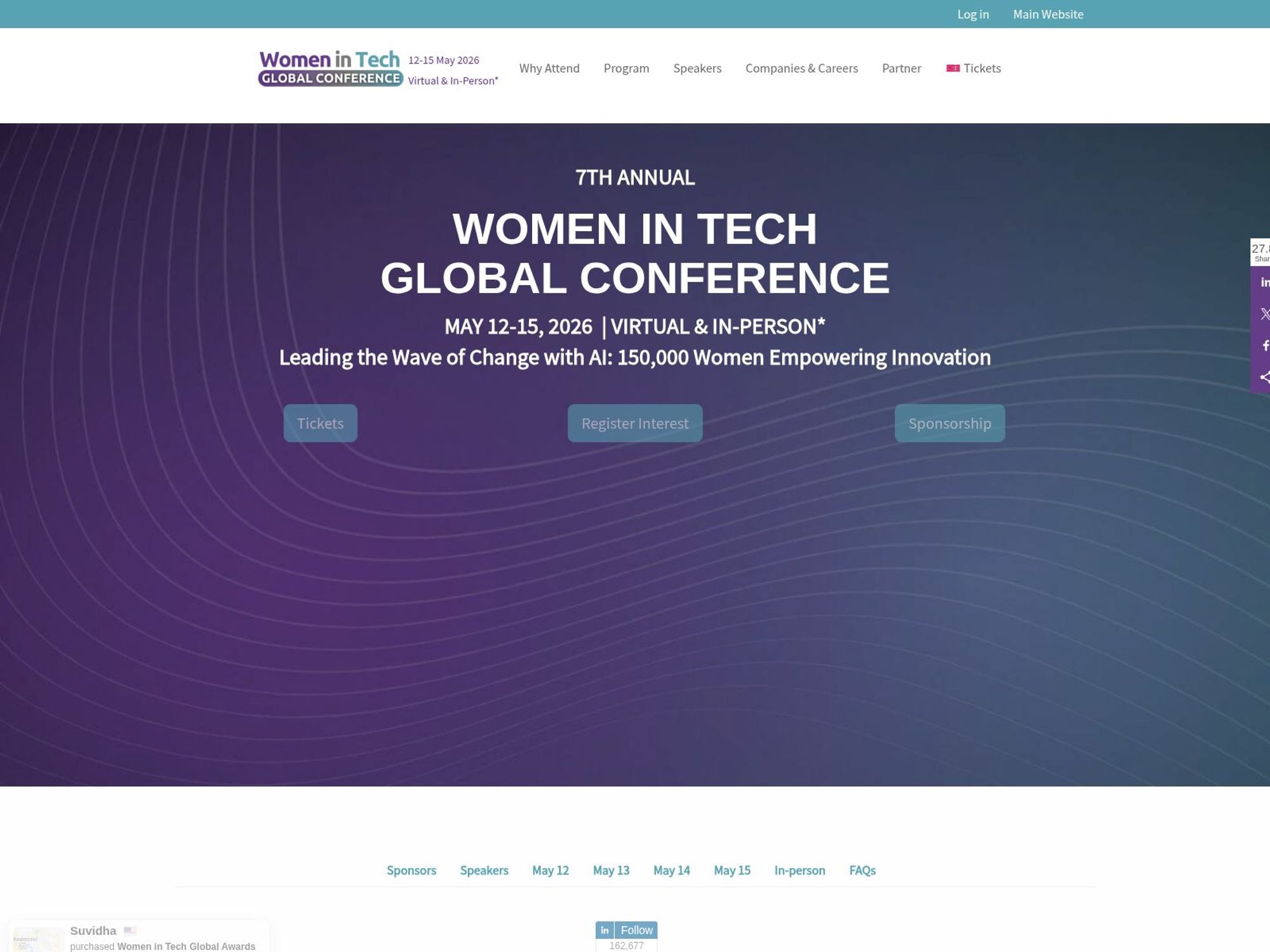Open the Program menu

[x=626, y=68]
